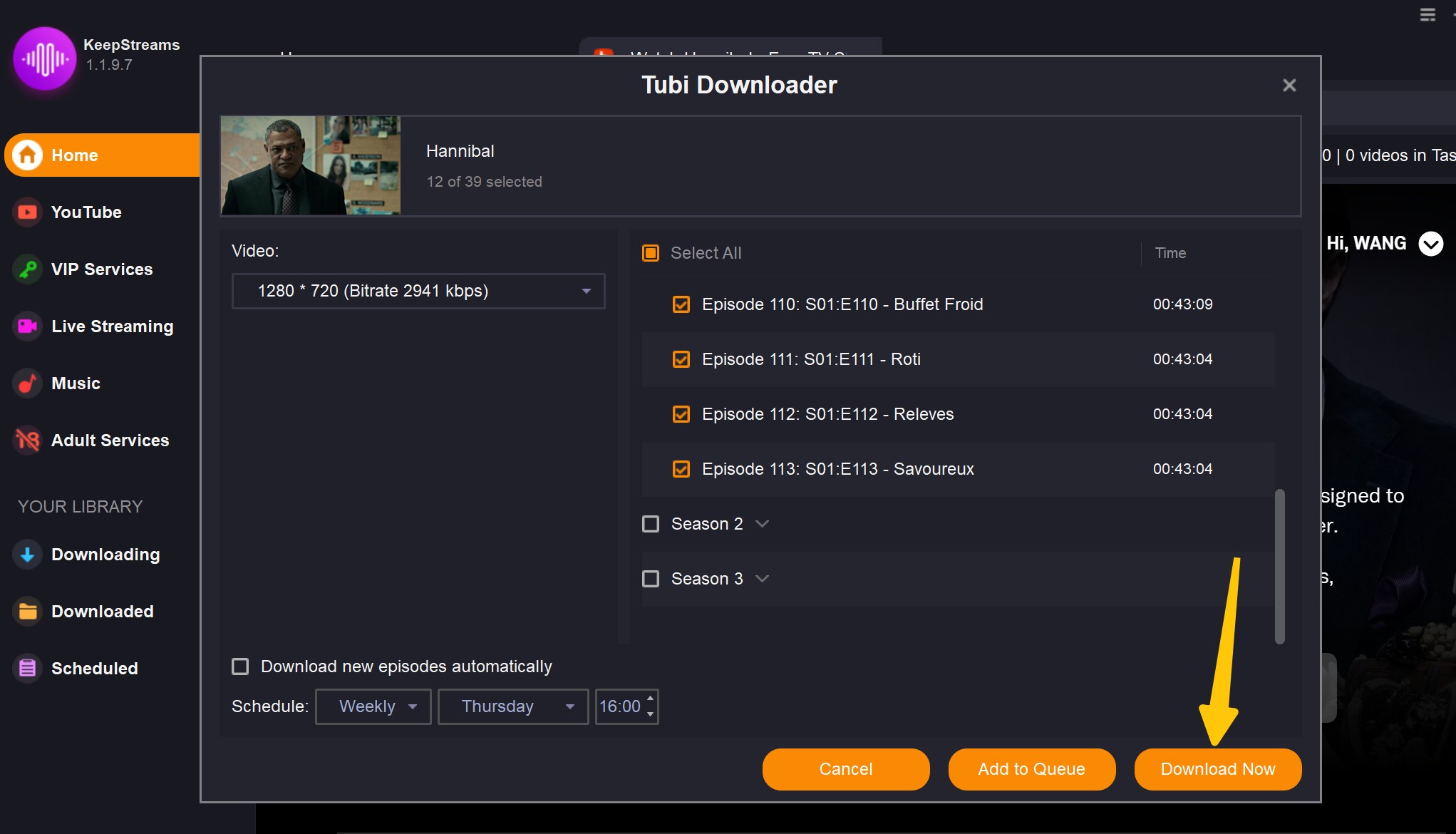1456x834 pixels.
Task: Open Live Streaming in sidebar
Action: click(x=112, y=326)
